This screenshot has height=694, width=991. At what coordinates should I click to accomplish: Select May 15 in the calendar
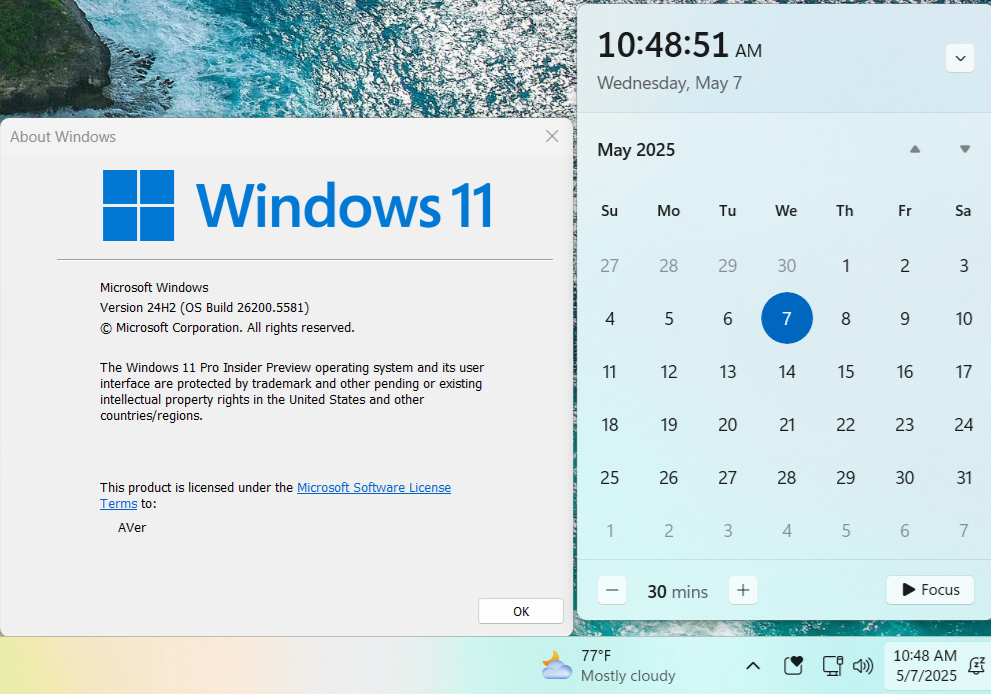pyautogui.click(x=846, y=372)
